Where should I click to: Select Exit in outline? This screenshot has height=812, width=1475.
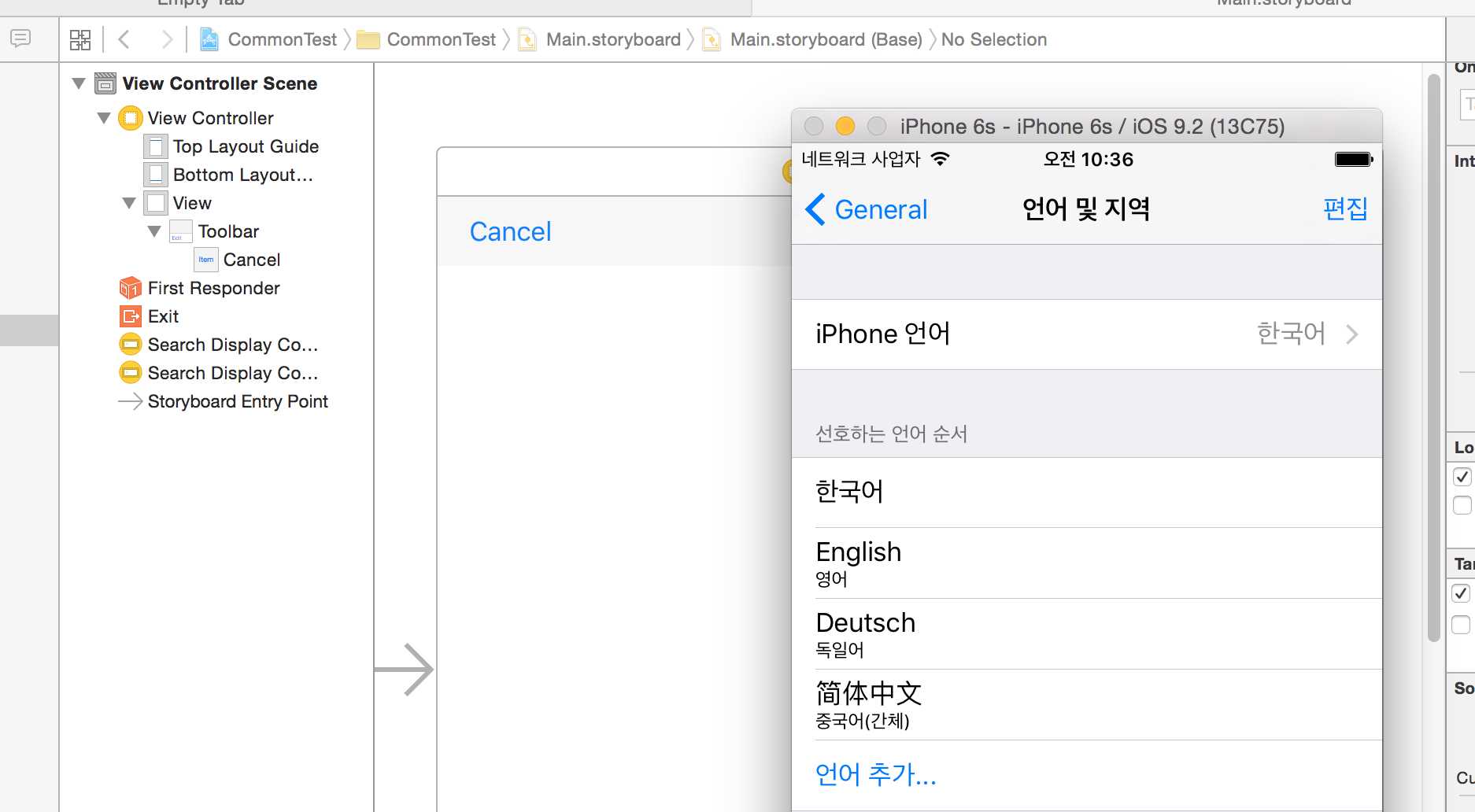(x=163, y=316)
